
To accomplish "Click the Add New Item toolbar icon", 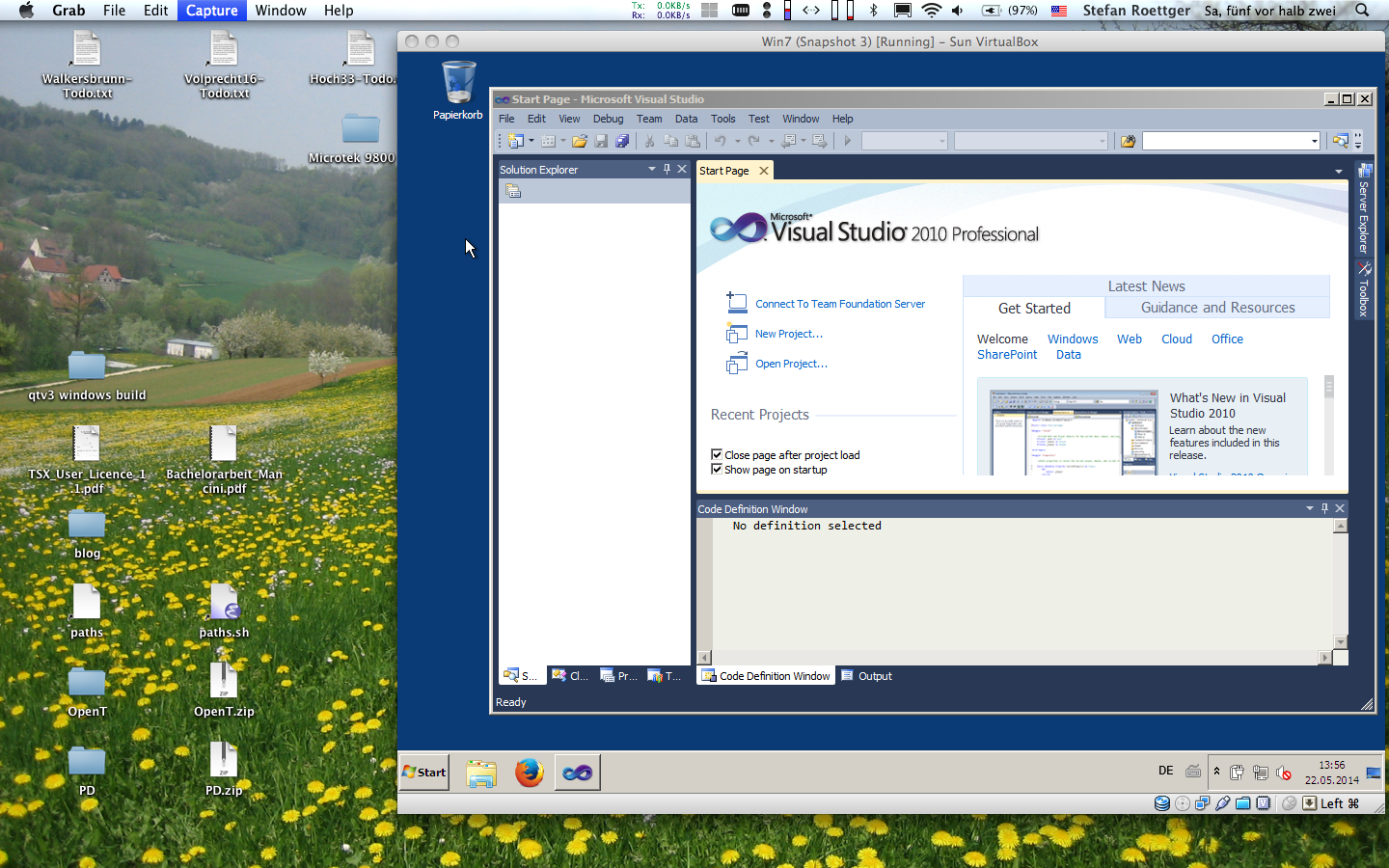I will tap(548, 141).
